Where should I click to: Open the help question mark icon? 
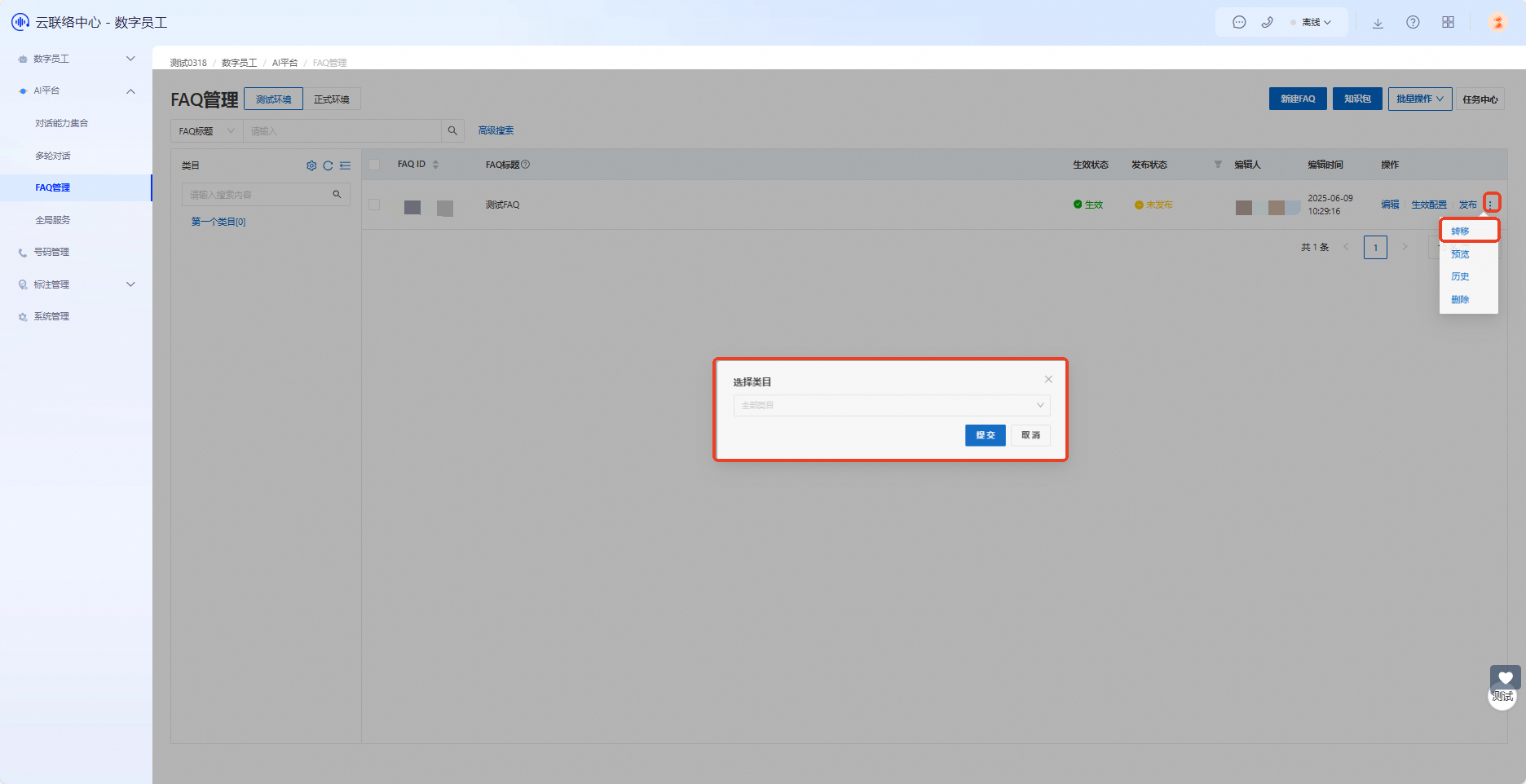tap(1413, 23)
